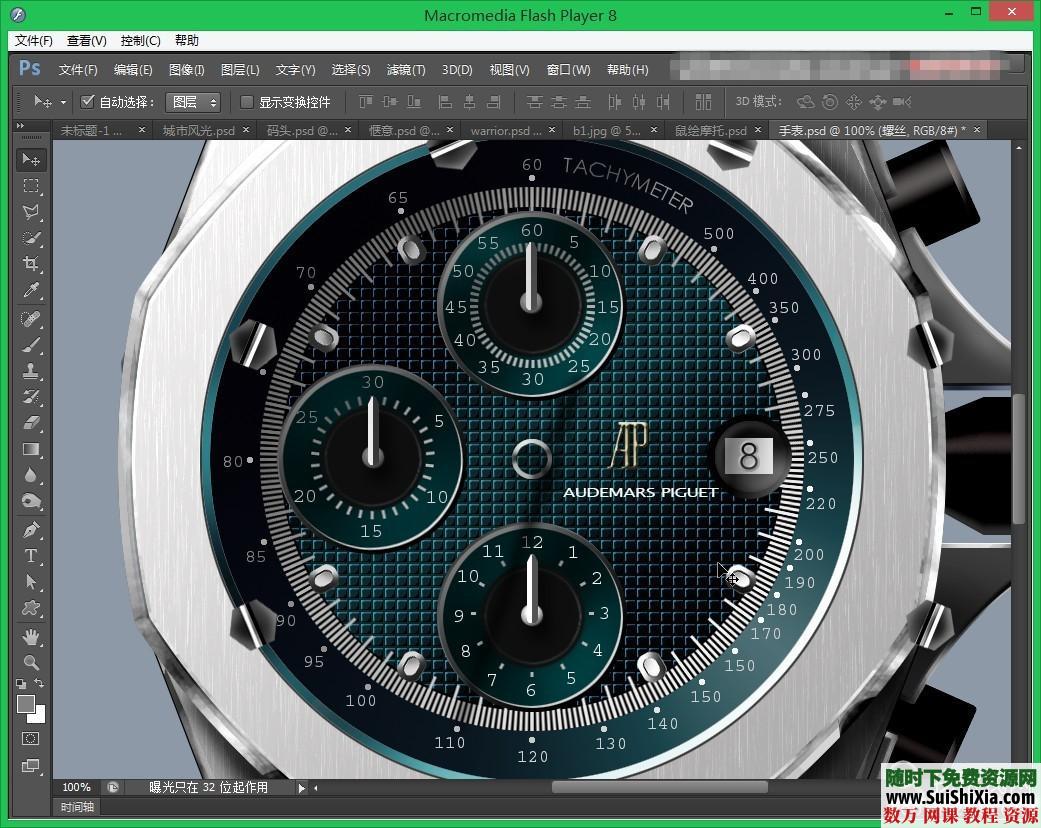Open the 滤镜 menu
Viewport: 1041px width, 828px height.
click(x=404, y=70)
